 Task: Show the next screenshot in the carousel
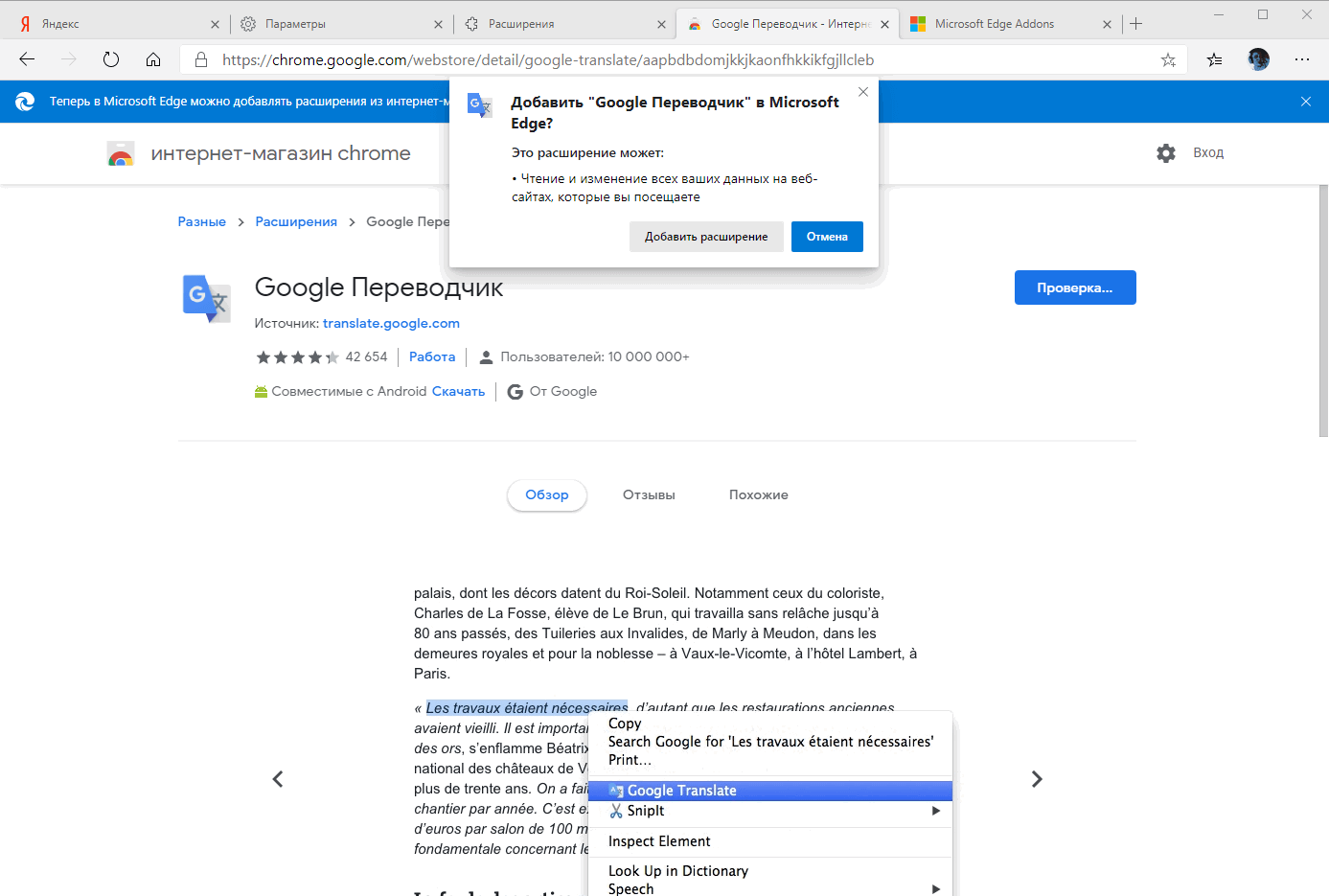1037,779
